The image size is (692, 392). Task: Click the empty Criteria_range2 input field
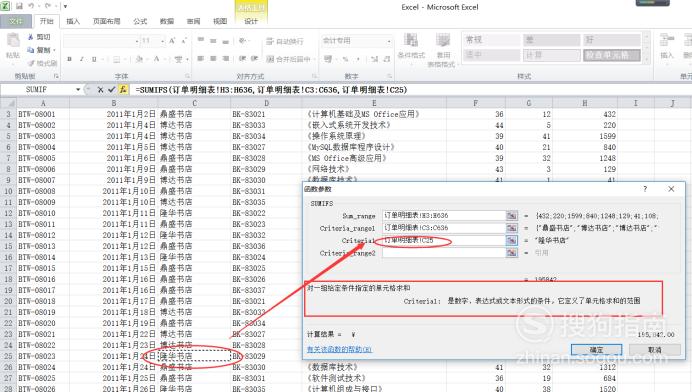(444, 253)
